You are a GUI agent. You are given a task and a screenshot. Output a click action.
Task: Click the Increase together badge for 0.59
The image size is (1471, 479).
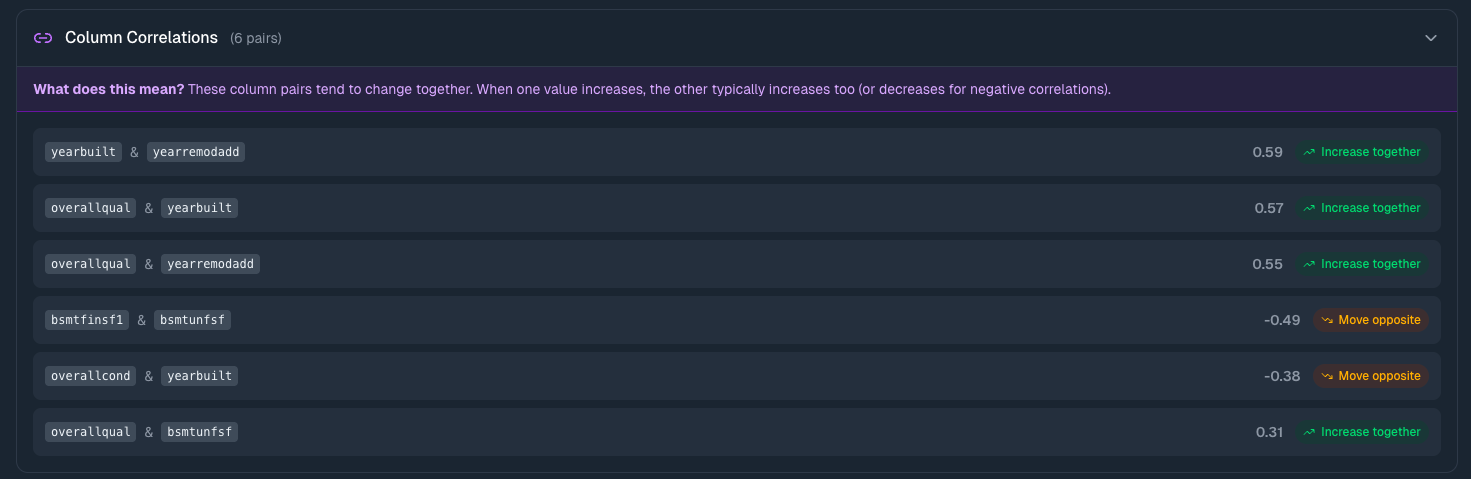tap(1361, 152)
